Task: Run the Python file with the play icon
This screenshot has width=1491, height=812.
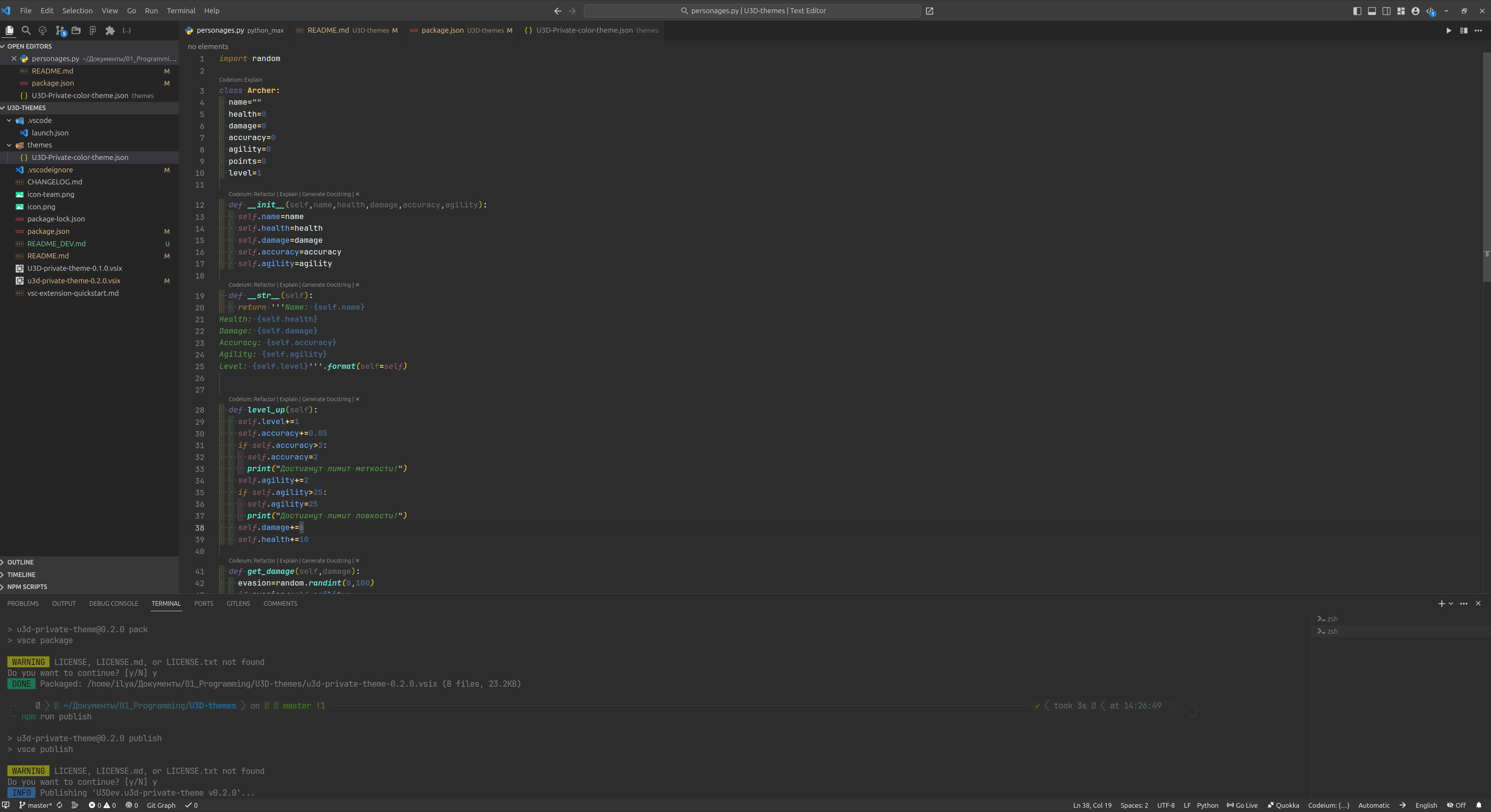Action: point(1448,31)
